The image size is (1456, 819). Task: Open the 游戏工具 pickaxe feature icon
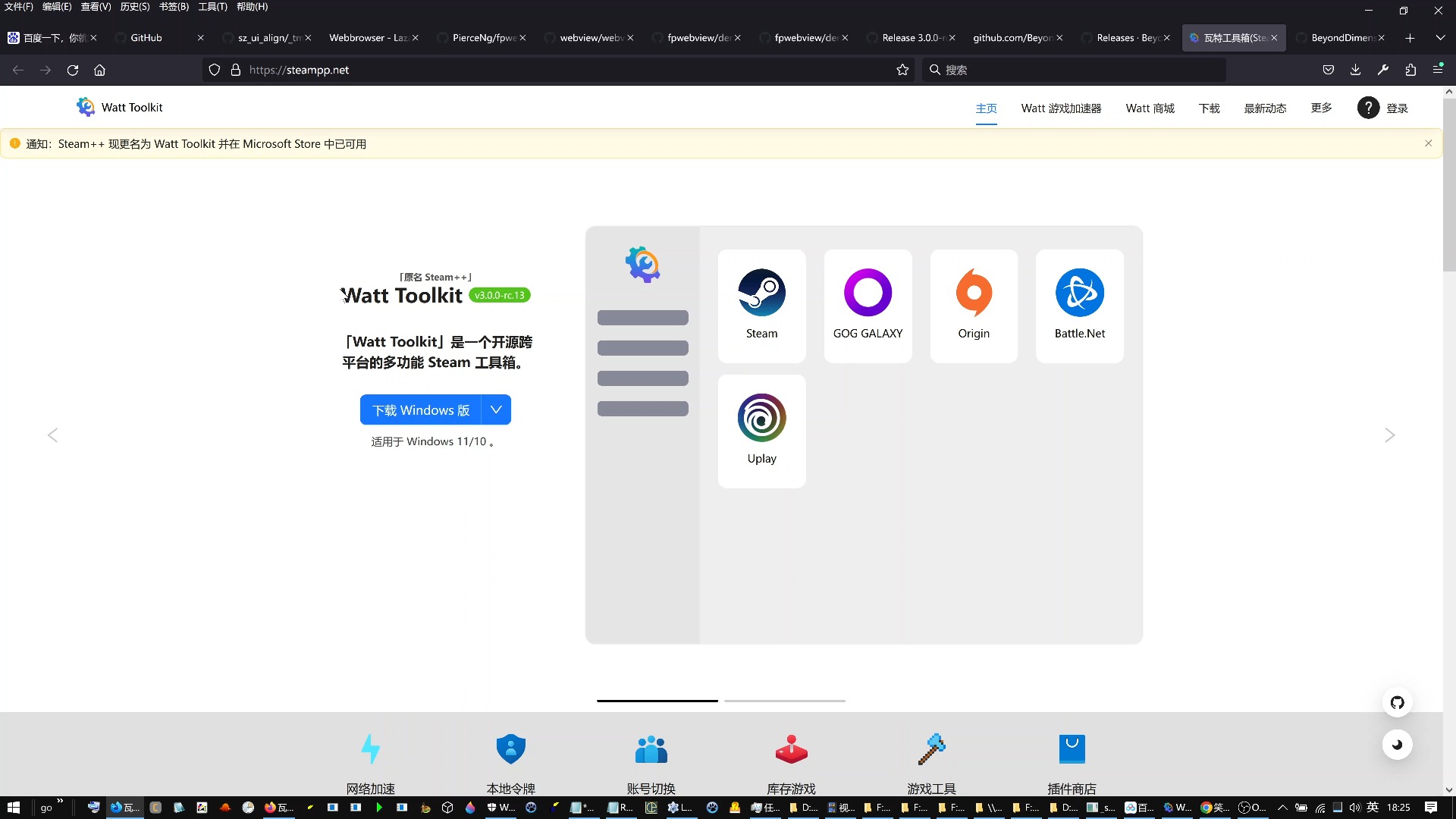932,749
